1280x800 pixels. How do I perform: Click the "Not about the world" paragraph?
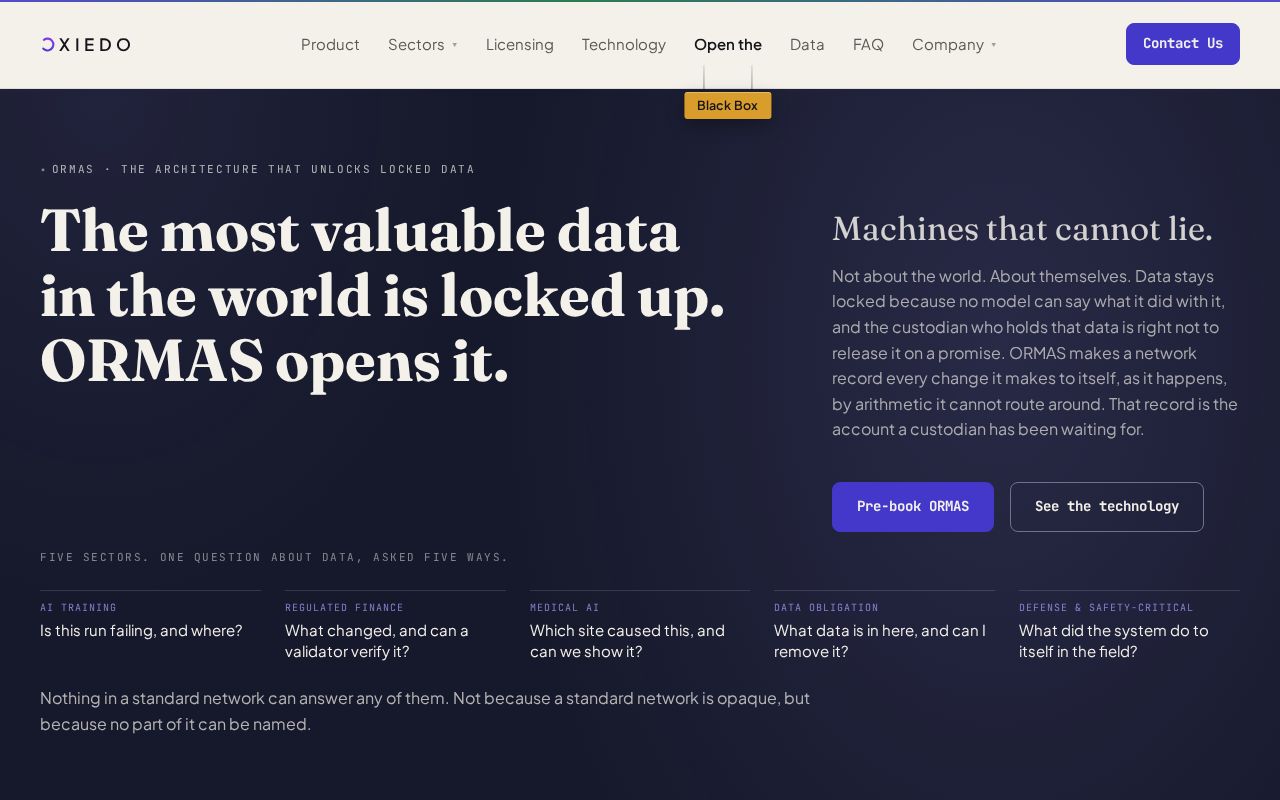point(1035,353)
